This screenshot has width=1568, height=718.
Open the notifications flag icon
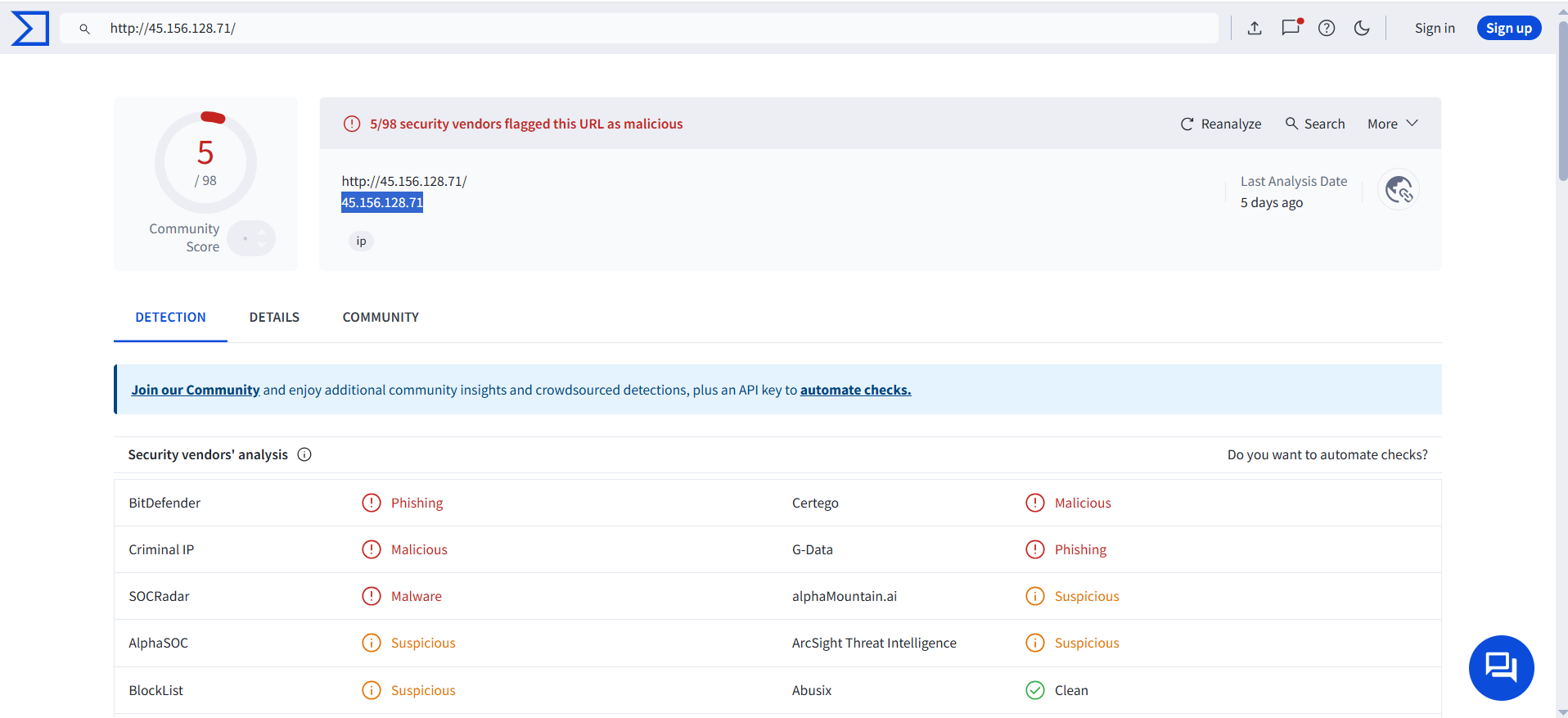(x=1291, y=28)
